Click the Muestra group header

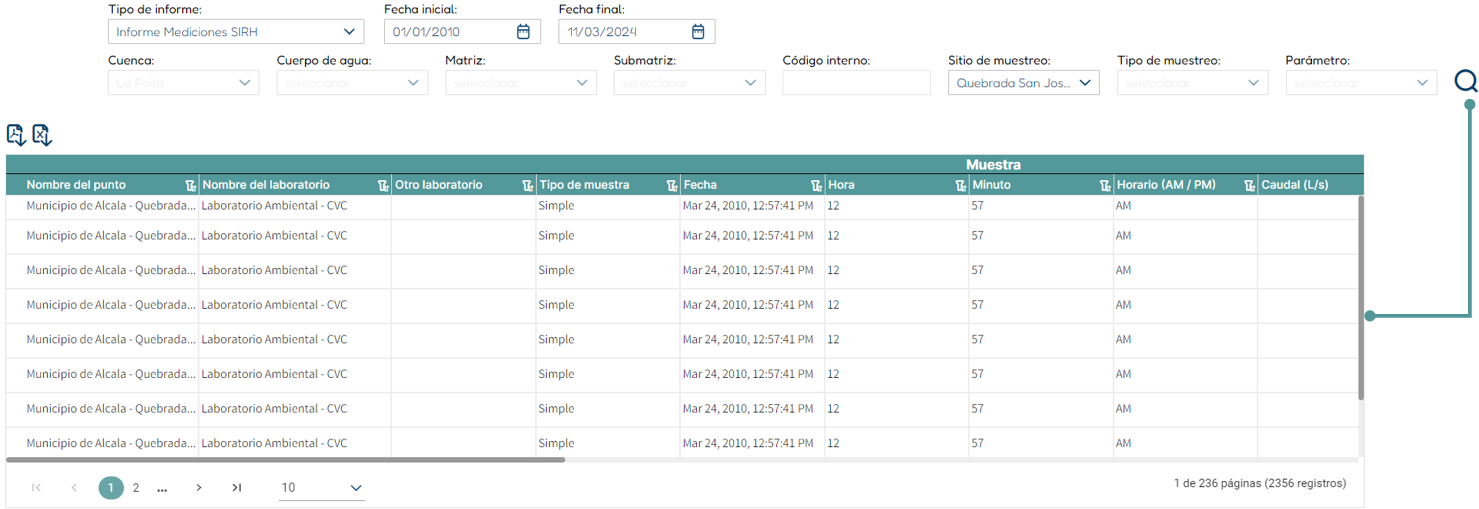pyautogui.click(x=993, y=164)
